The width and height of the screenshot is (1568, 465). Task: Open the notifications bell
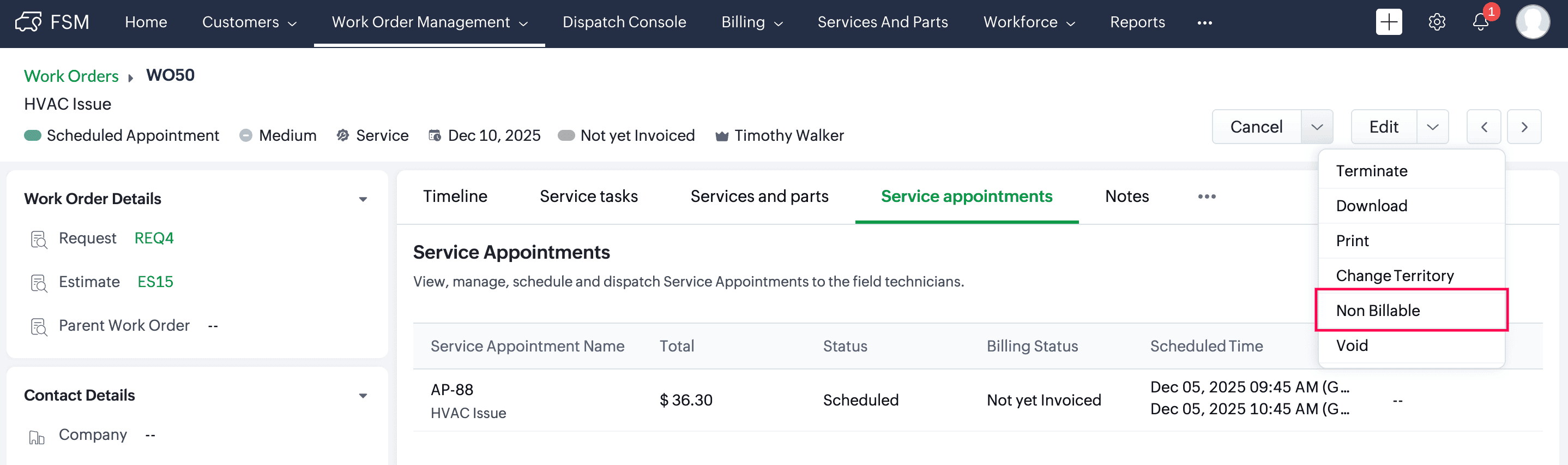pyautogui.click(x=1480, y=22)
